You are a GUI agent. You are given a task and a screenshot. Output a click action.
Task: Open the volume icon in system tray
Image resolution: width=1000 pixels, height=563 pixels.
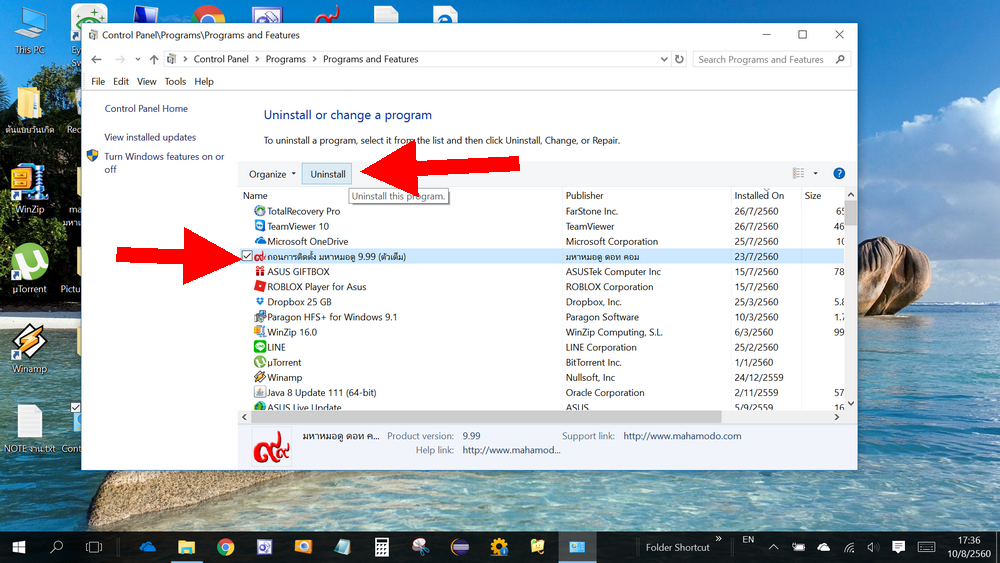(x=873, y=547)
